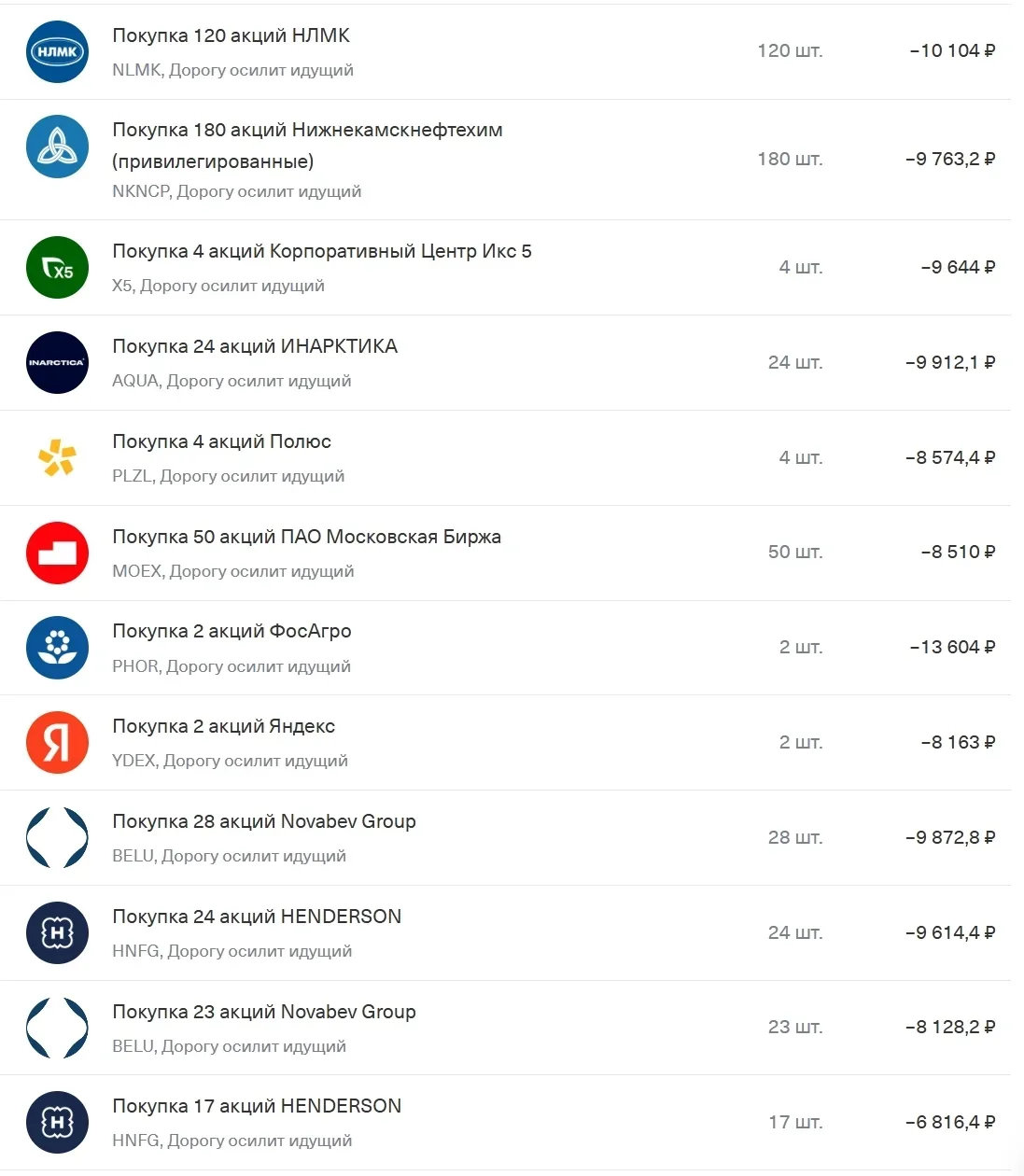1024x1176 pixels.
Task: Click the 'YDEX, Дорогу осилит идущий' subtitle
Action: (x=230, y=761)
